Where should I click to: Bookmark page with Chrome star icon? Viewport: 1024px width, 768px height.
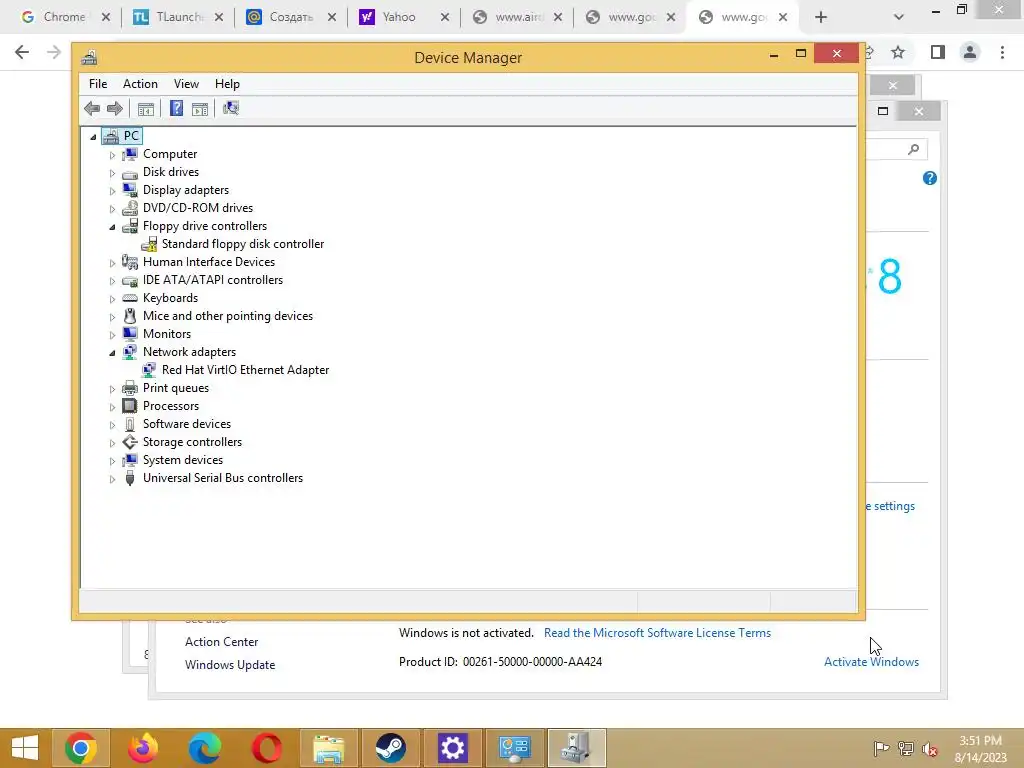898,52
